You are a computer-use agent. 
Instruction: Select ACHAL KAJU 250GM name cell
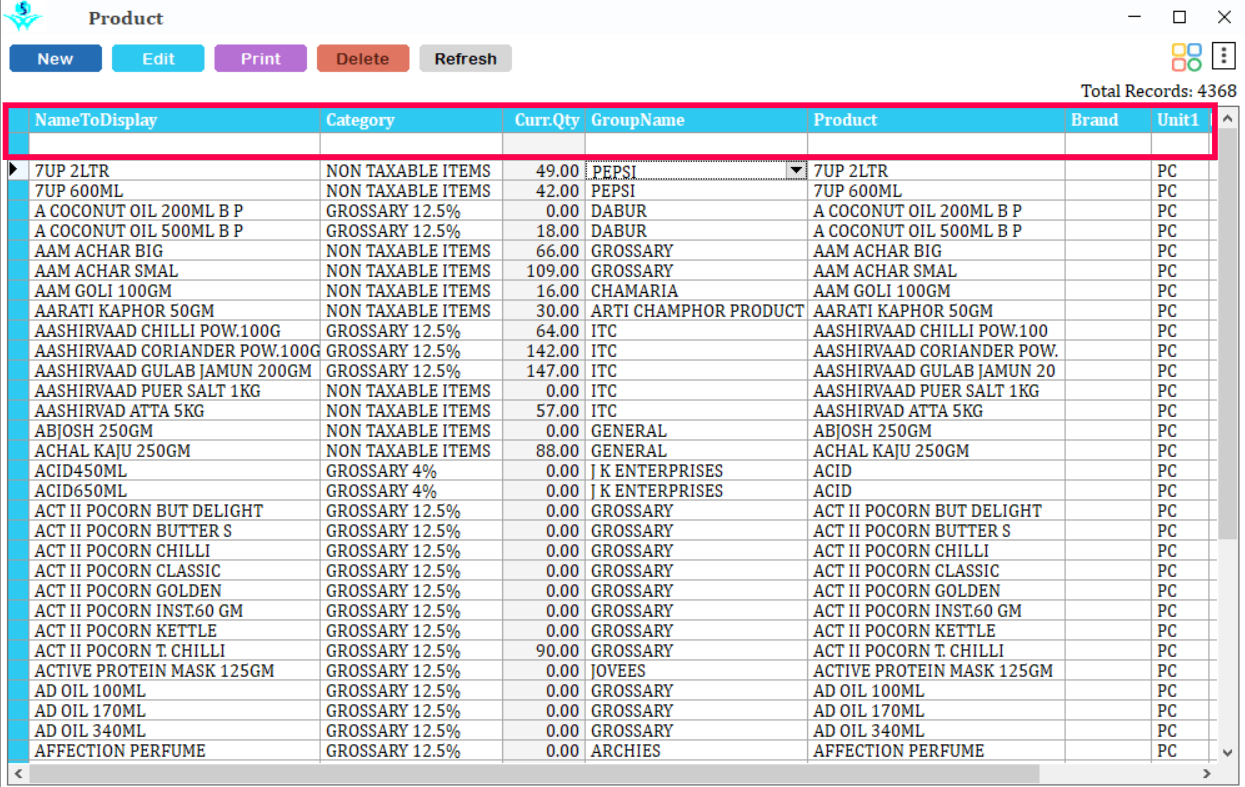click(174, 451)
